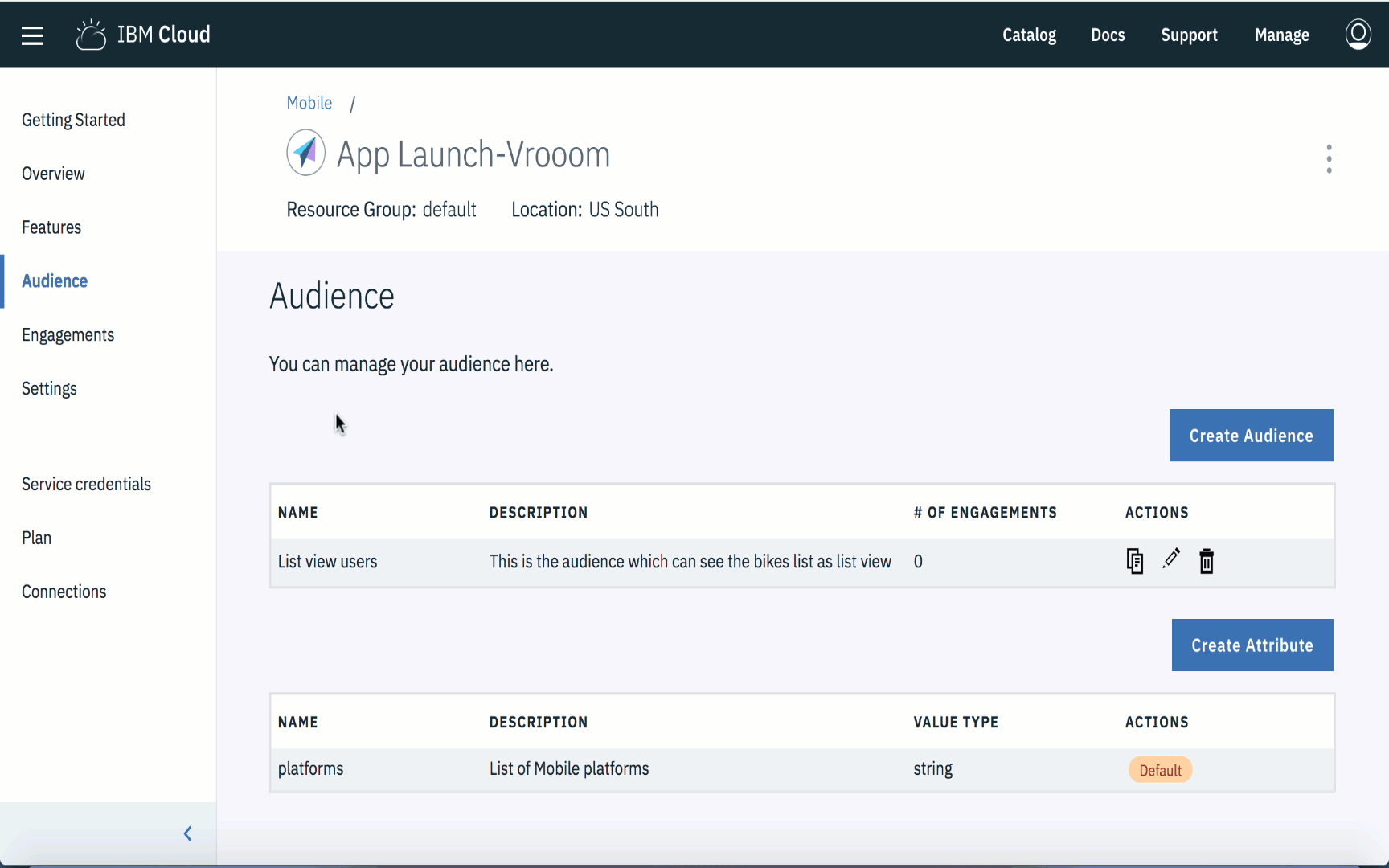Screen dimensions: 1389x868
Task: Click the Create Attribute button
Action: 1252,645
